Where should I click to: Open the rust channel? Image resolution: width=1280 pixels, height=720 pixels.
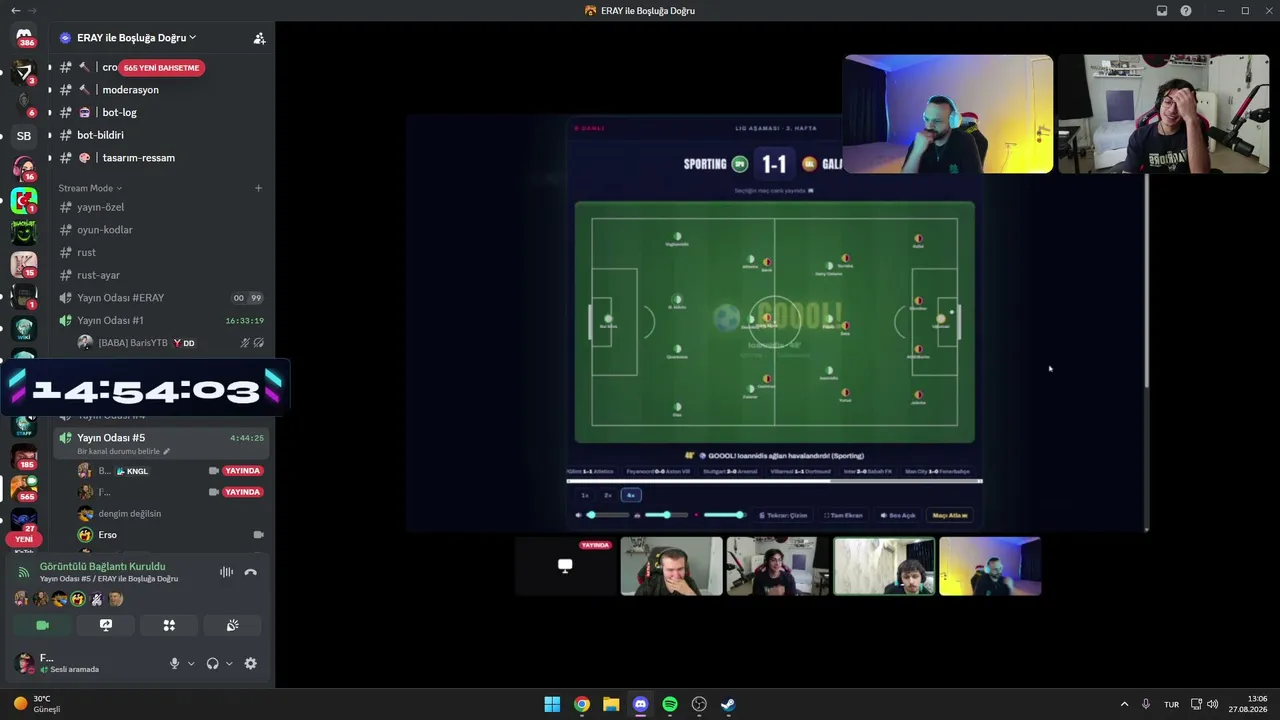click(160, 253)
